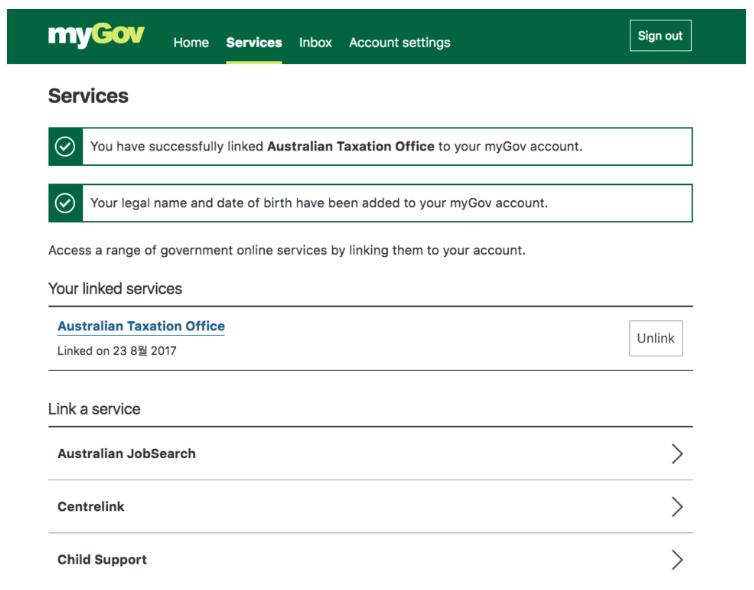This screenshot has width=754, height=590.
Task: Expand the Australian JobSearch chevron
Action: pyautogui.click(x=677, y=453)
